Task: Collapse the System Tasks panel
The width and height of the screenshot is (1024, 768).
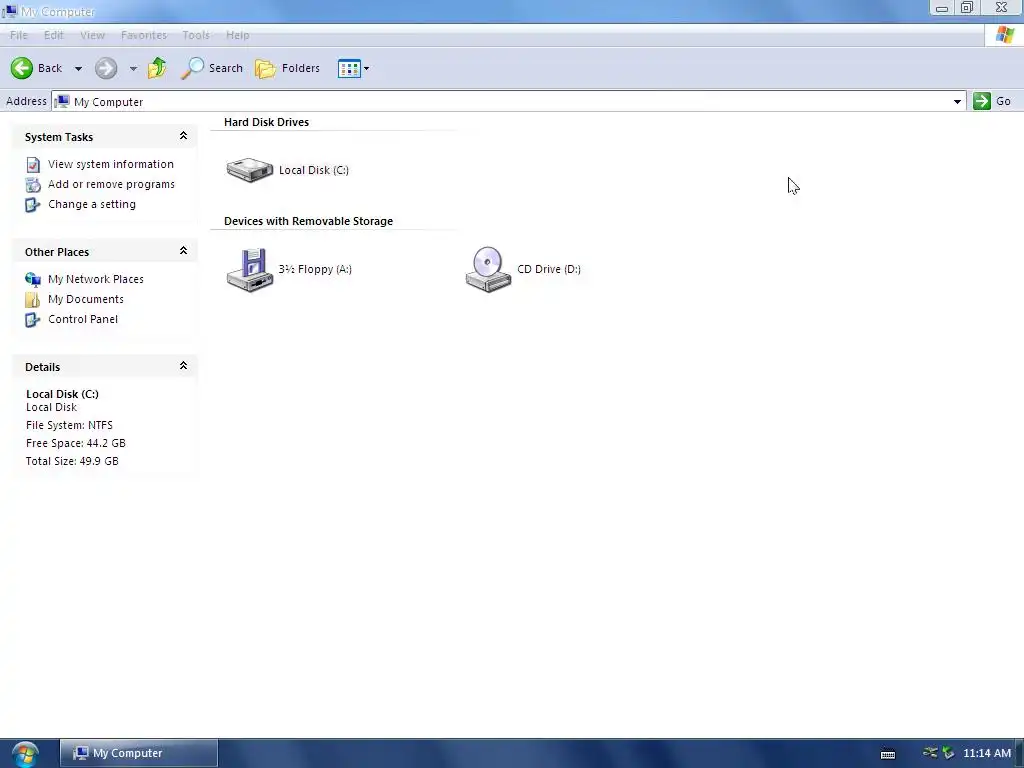Action: (184, 136)
